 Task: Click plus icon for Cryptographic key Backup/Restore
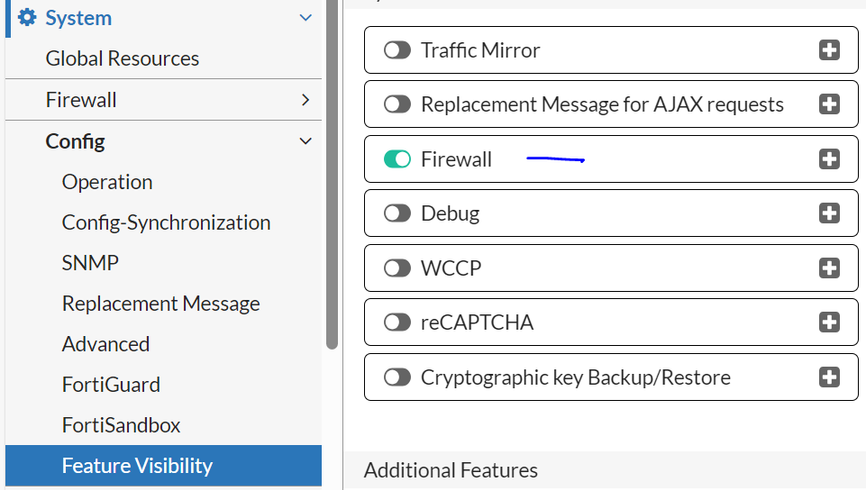pyautogui.click(x=829, y=377)
